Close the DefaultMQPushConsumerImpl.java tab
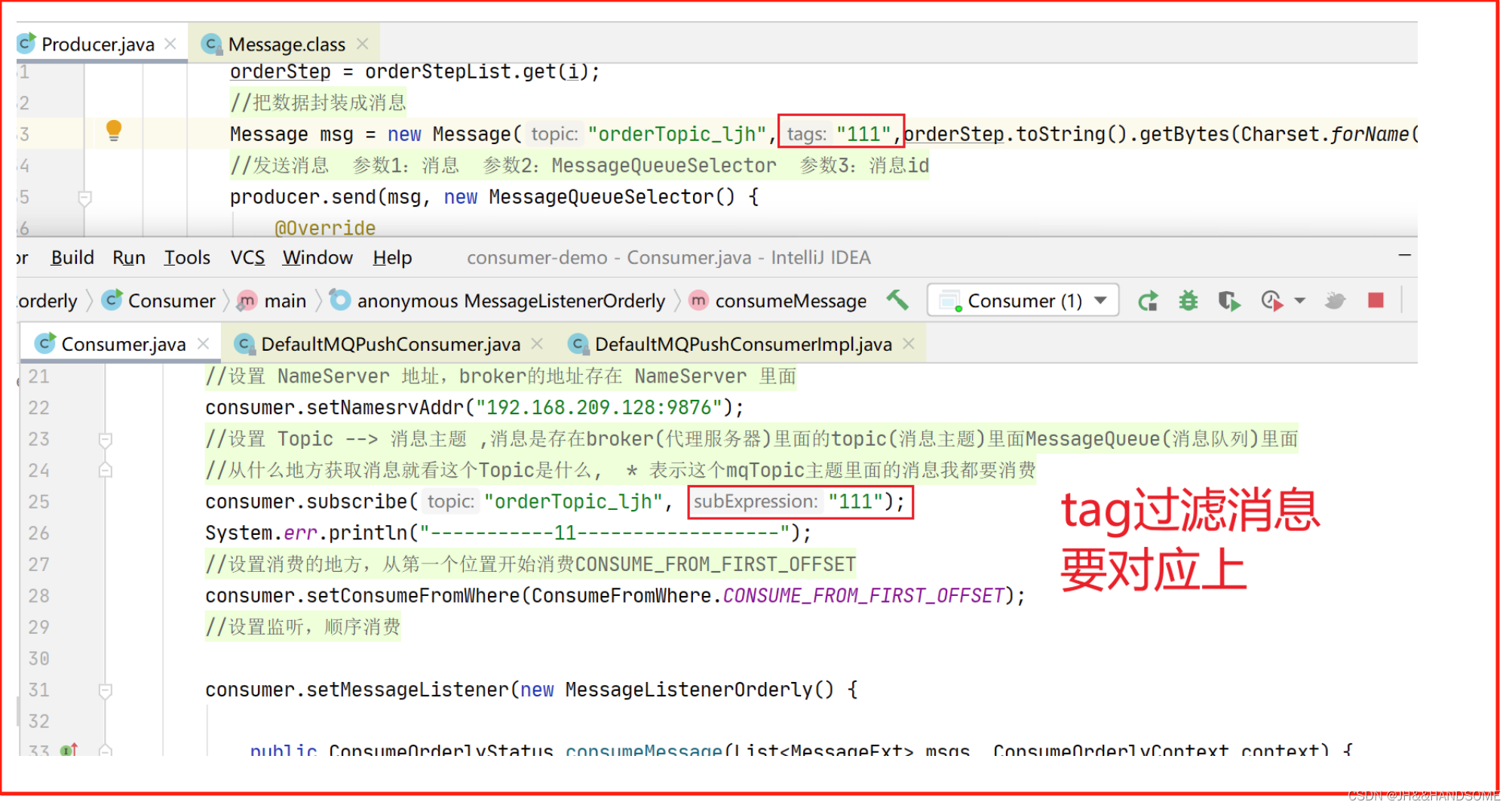The width and height of the screenshot is (1512, 808). point(909,343)
